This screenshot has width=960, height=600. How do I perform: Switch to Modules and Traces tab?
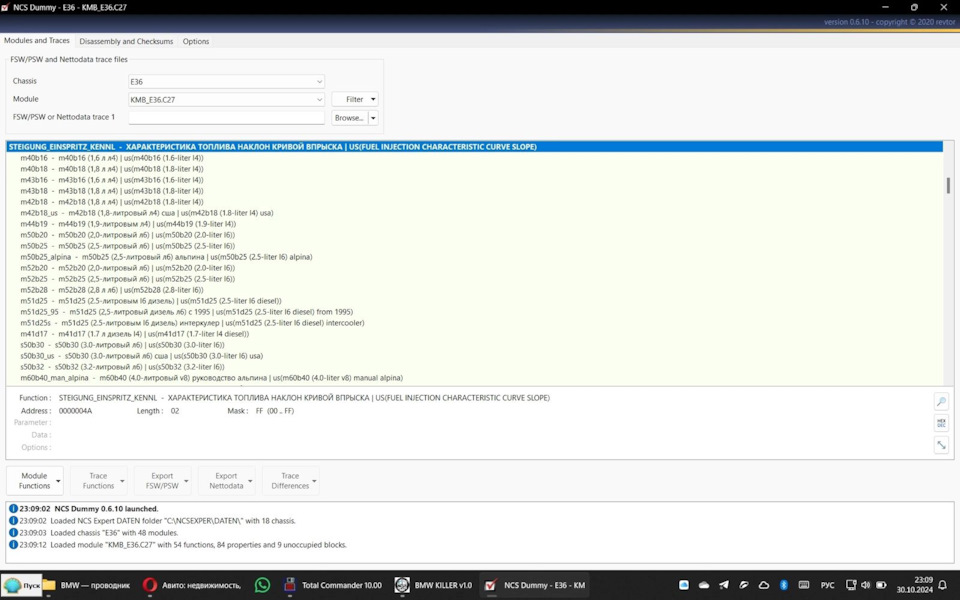(37, 40)
